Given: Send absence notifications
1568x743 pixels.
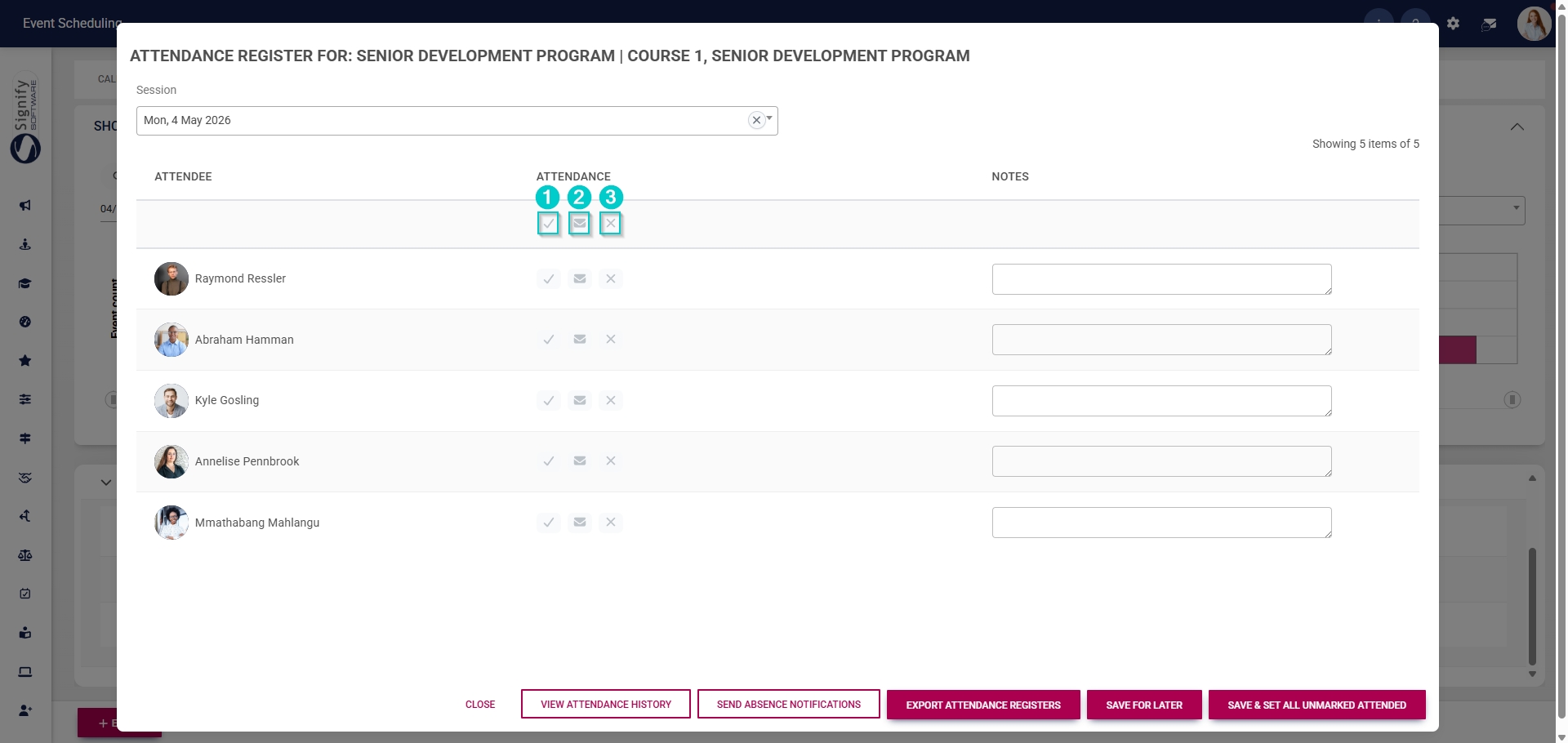Looking at the screenshot, I should tap(789, 705).
